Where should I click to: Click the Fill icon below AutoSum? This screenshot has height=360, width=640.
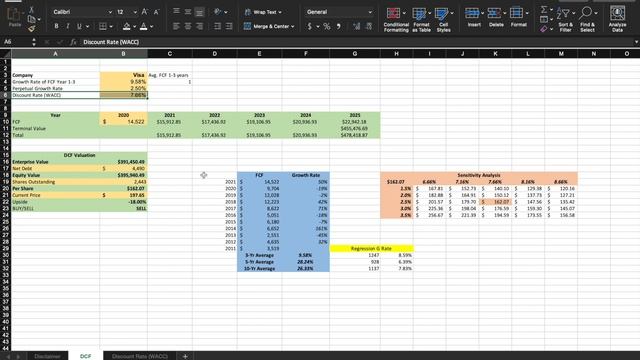544,19
